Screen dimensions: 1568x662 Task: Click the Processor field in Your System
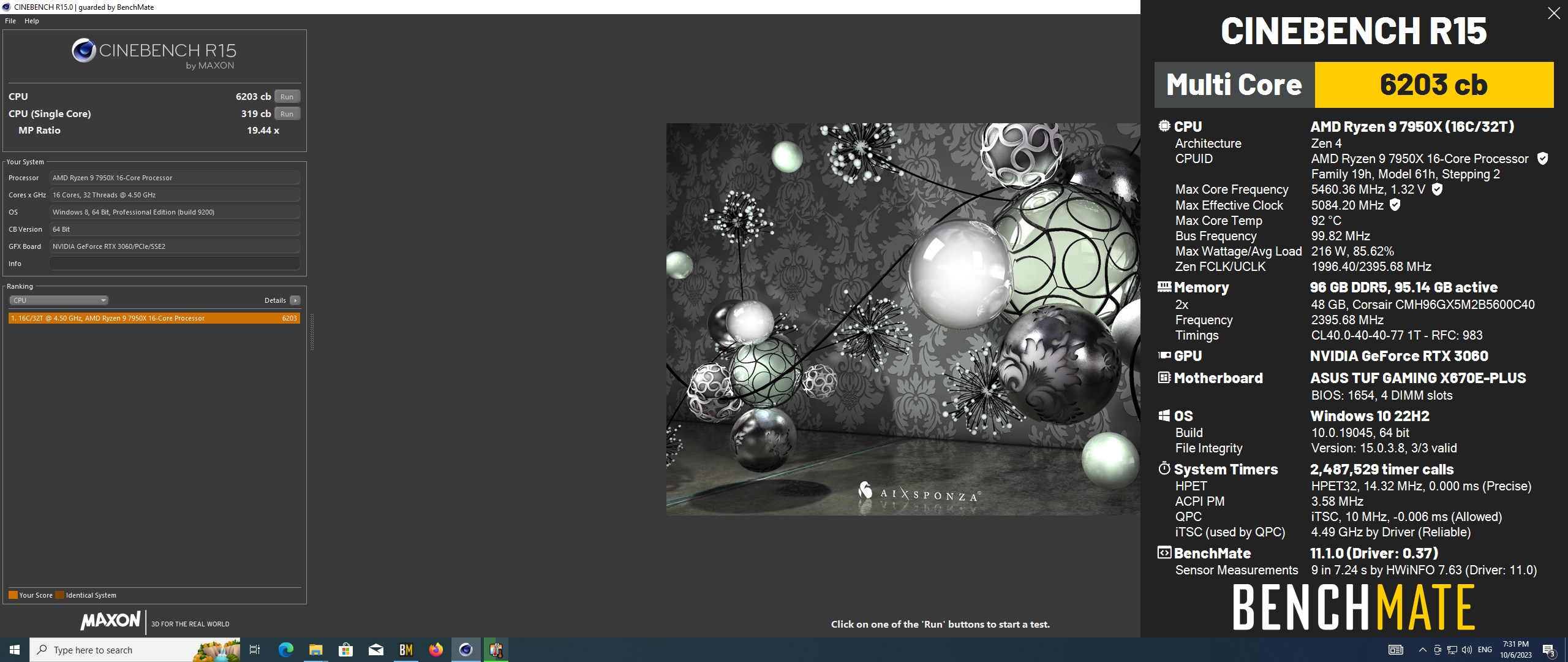click(x=175, y=178)
